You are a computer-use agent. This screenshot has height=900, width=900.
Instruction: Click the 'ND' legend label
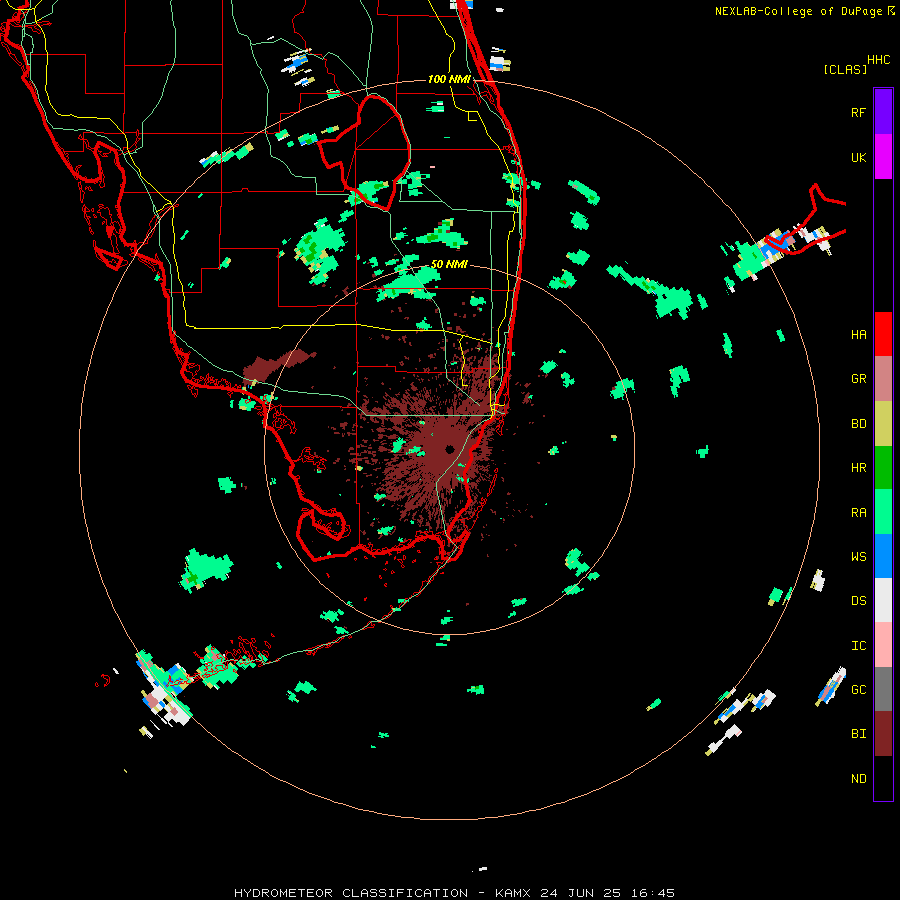click(858, 779)
